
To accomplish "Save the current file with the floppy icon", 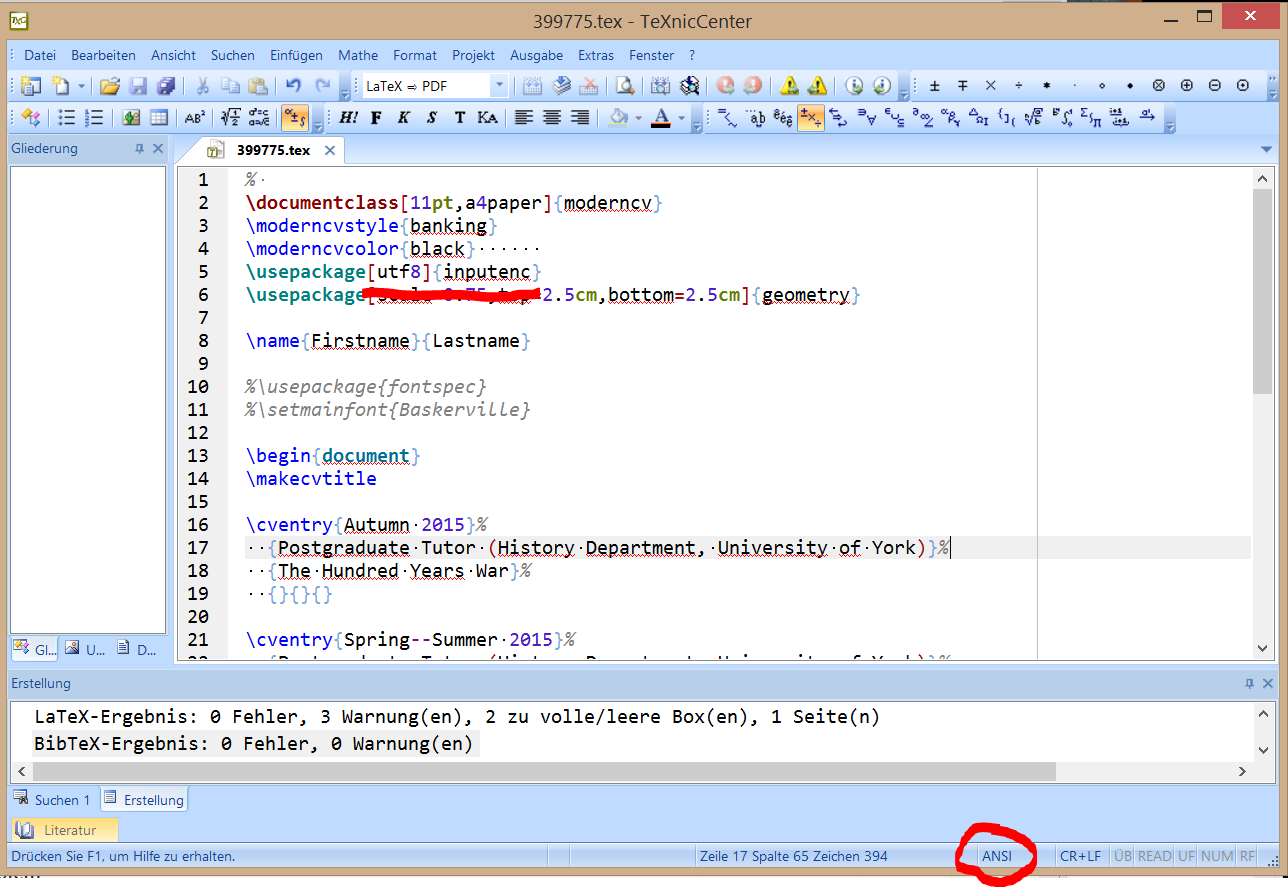I will [x=138, y=86].
